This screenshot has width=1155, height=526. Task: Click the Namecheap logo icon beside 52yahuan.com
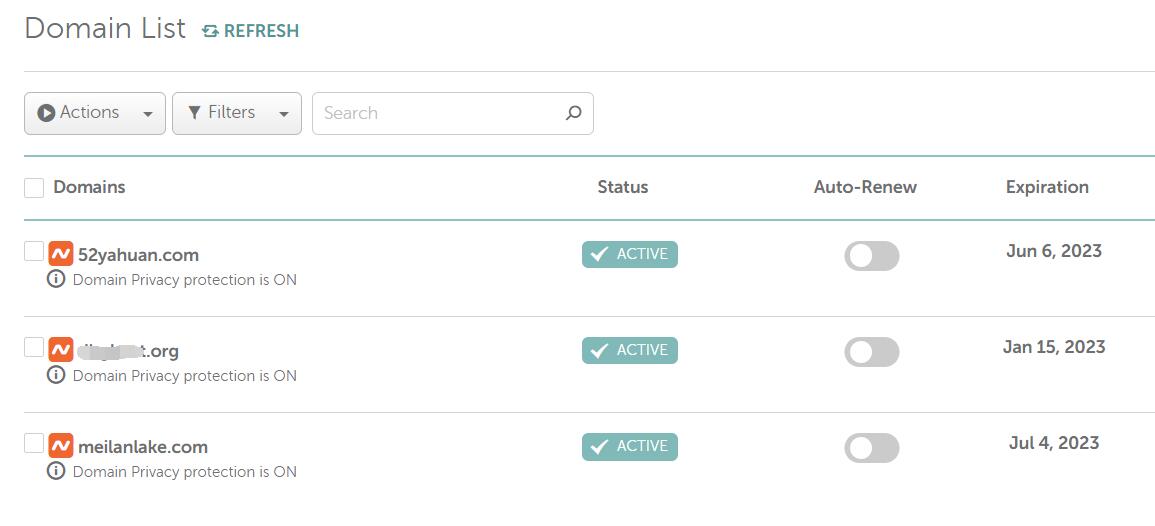[61, 254]
